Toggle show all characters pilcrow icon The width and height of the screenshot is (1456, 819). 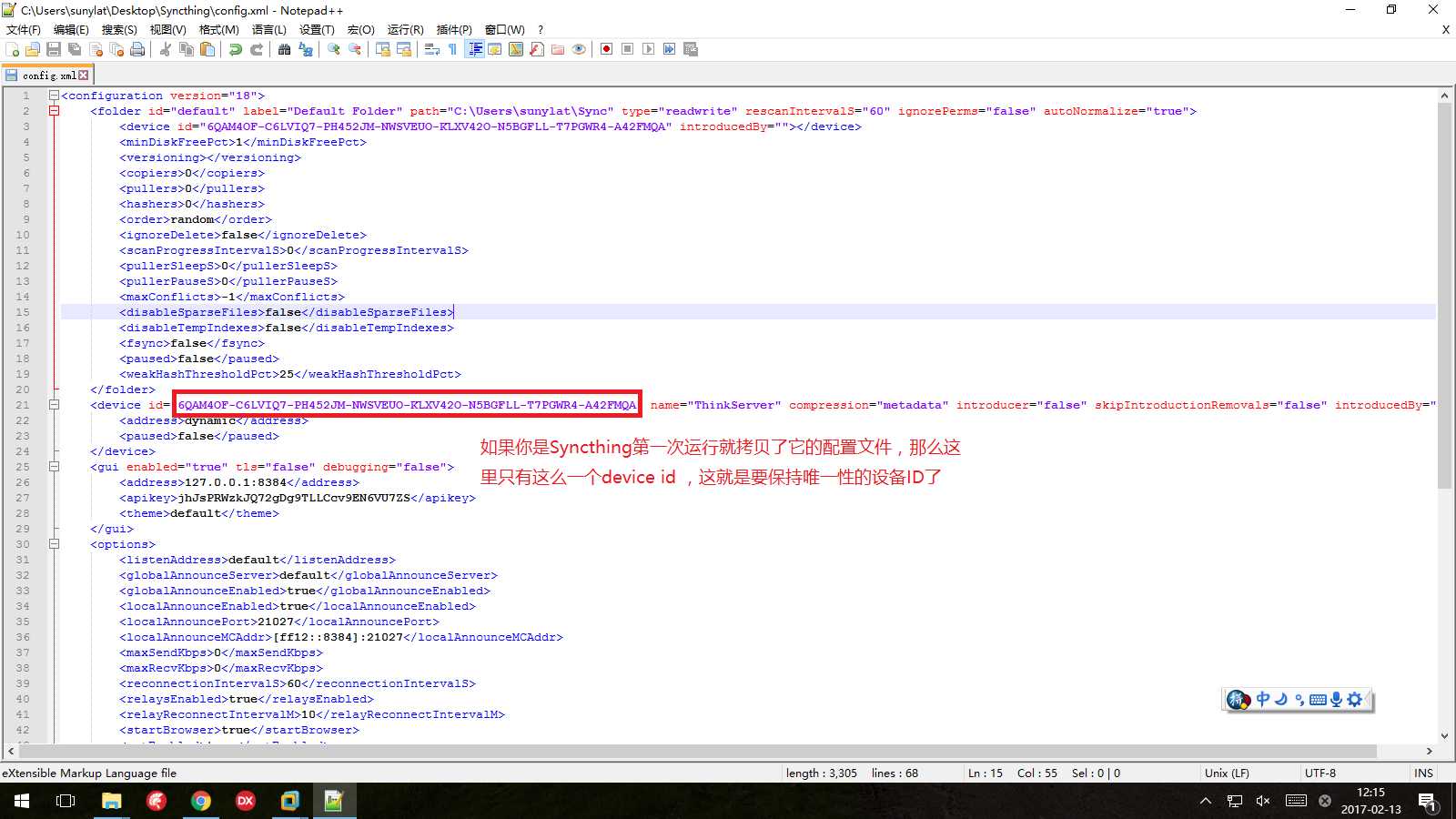(453, 49)
